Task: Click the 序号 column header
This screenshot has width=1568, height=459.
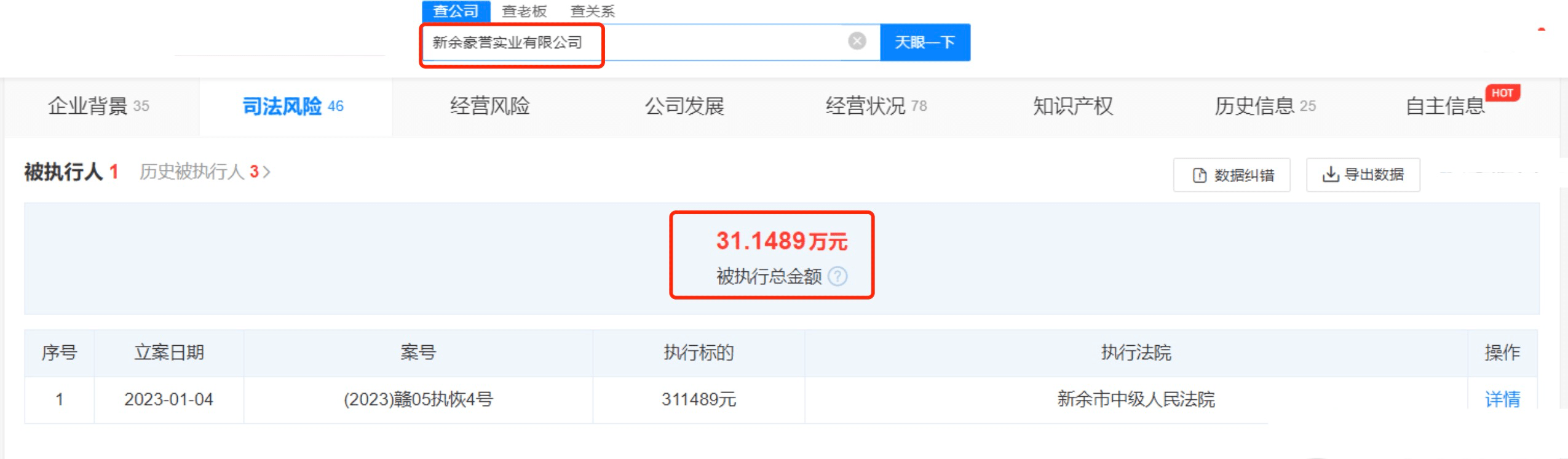Action: pos(59,353)
